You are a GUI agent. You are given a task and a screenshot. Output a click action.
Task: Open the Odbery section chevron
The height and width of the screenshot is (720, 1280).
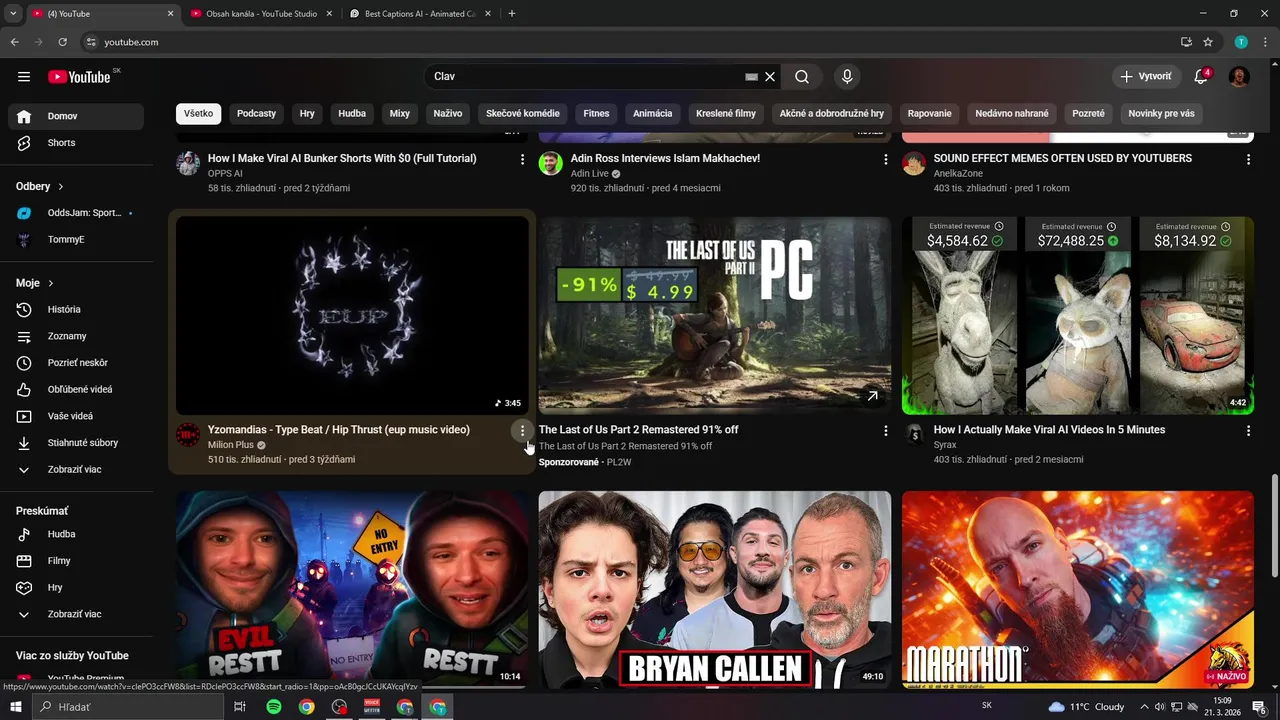[x=61, y=187]
